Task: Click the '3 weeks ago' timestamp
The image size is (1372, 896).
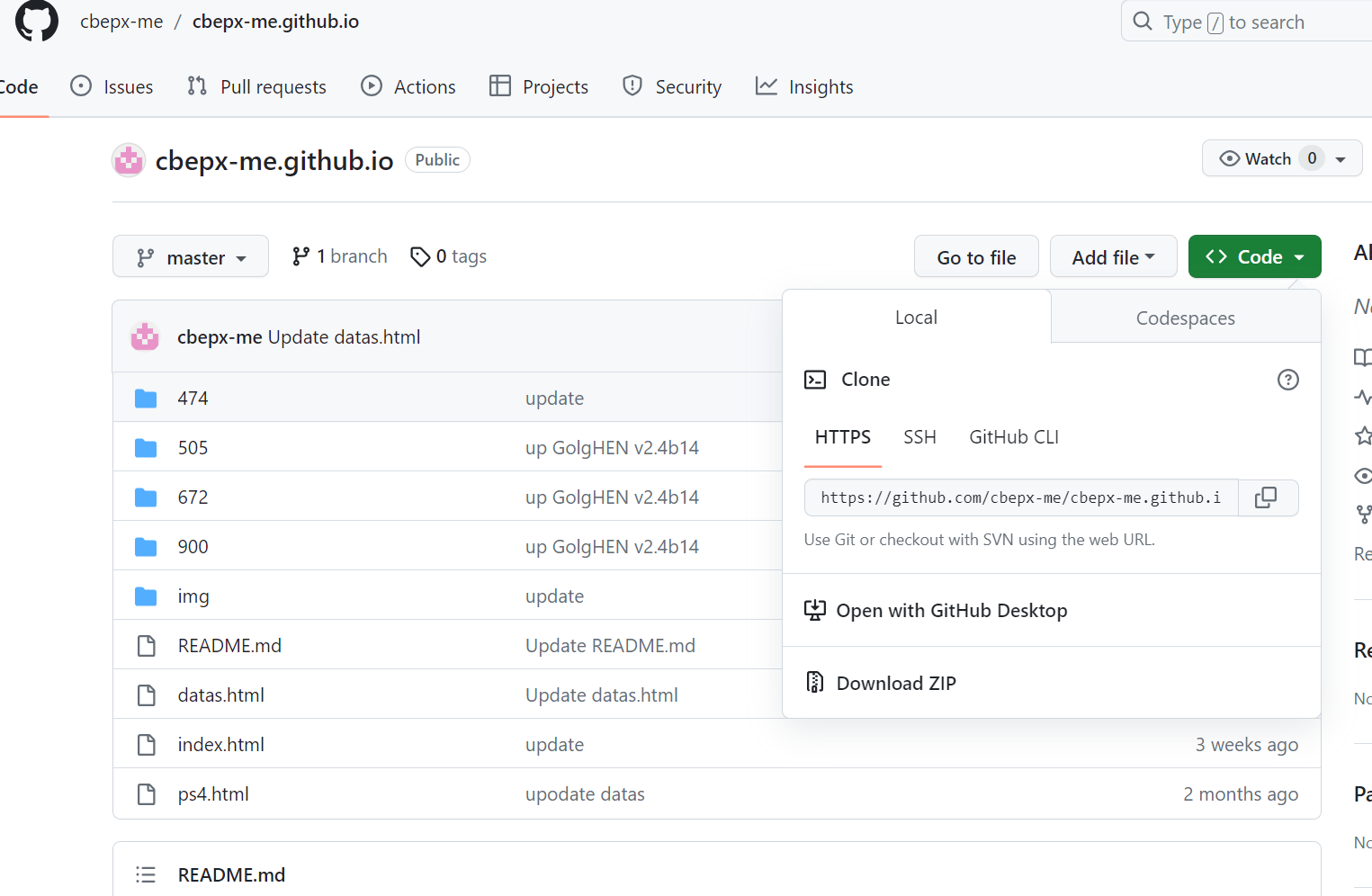Action: (x=1246, y=745)
